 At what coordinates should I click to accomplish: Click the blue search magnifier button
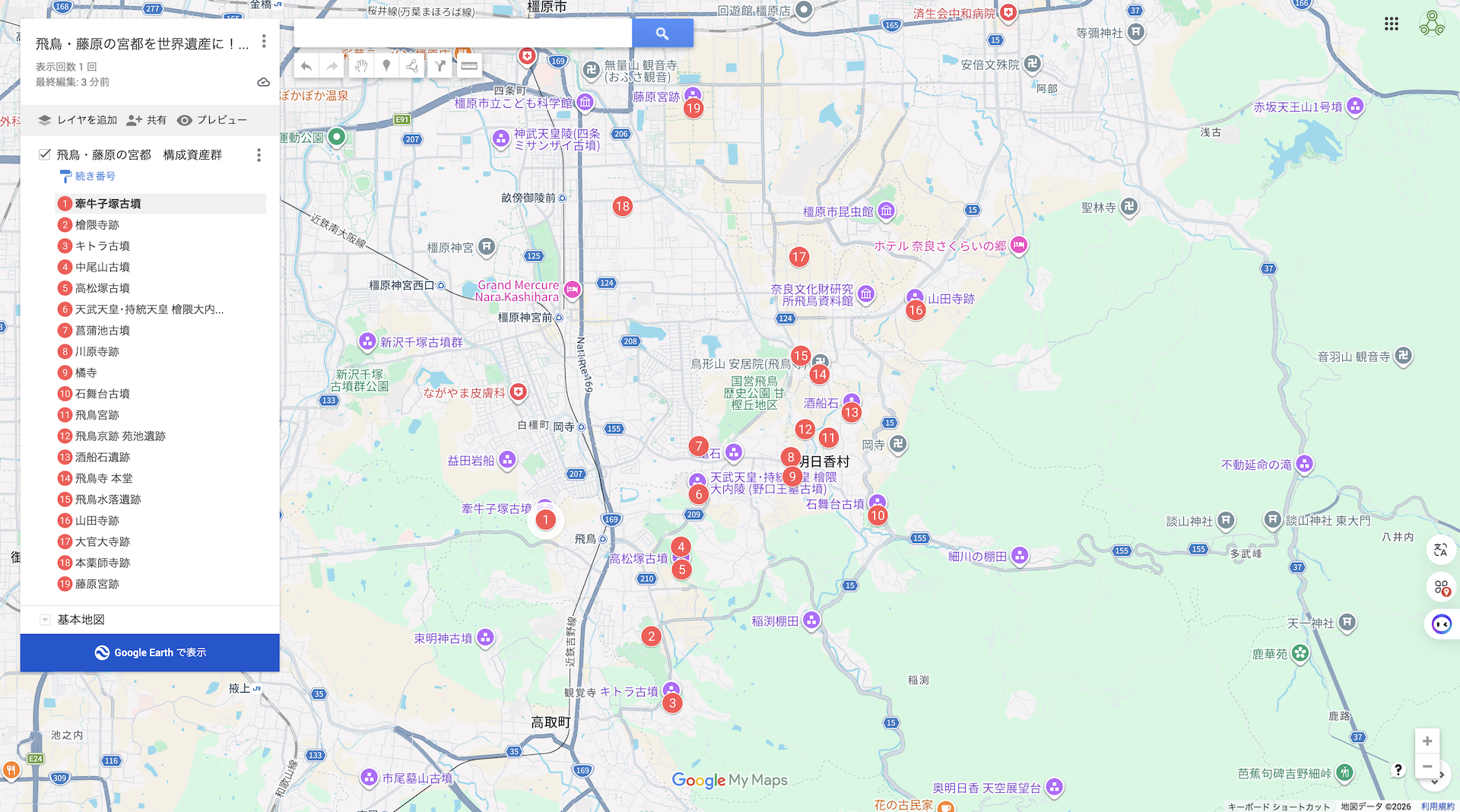(x=662, y=33)
